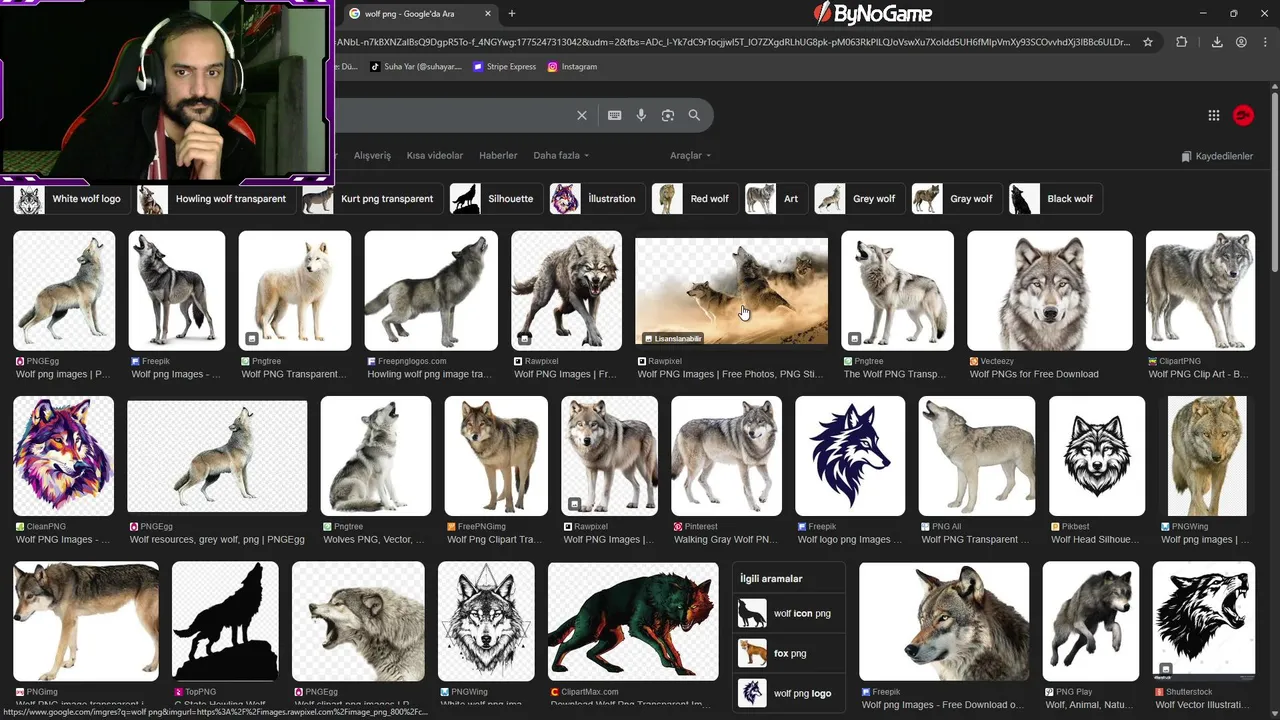
Task: Open Instagram bookmark in bookmarks bar
Action: [x=572, y=67]
